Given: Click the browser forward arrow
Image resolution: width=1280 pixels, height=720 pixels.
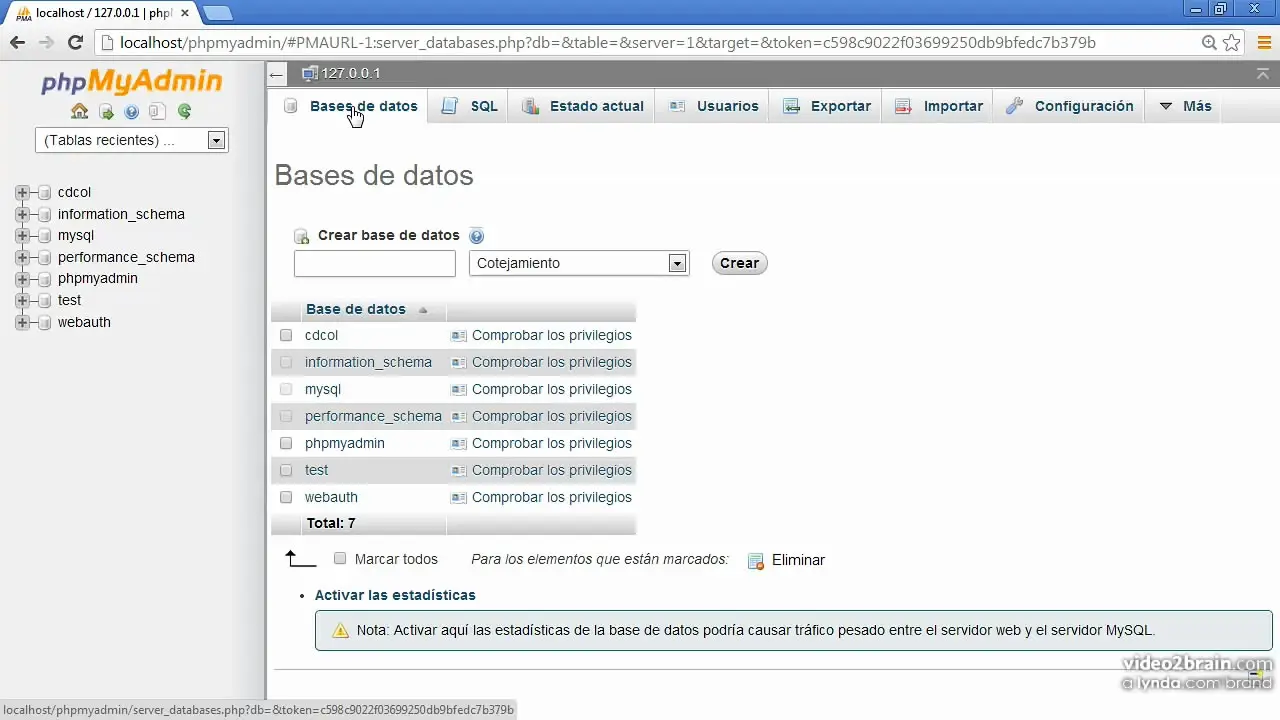Looking at the screenshot, I should pyautogui.click(x=46, y=43).
